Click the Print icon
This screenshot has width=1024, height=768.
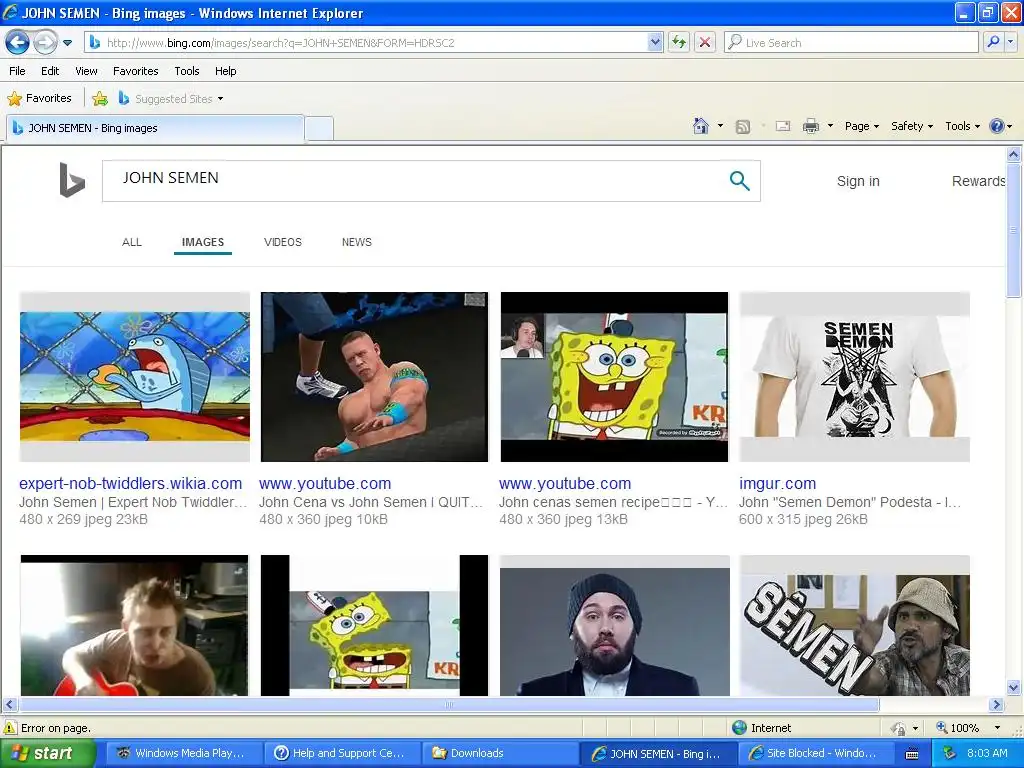point(810,126)
